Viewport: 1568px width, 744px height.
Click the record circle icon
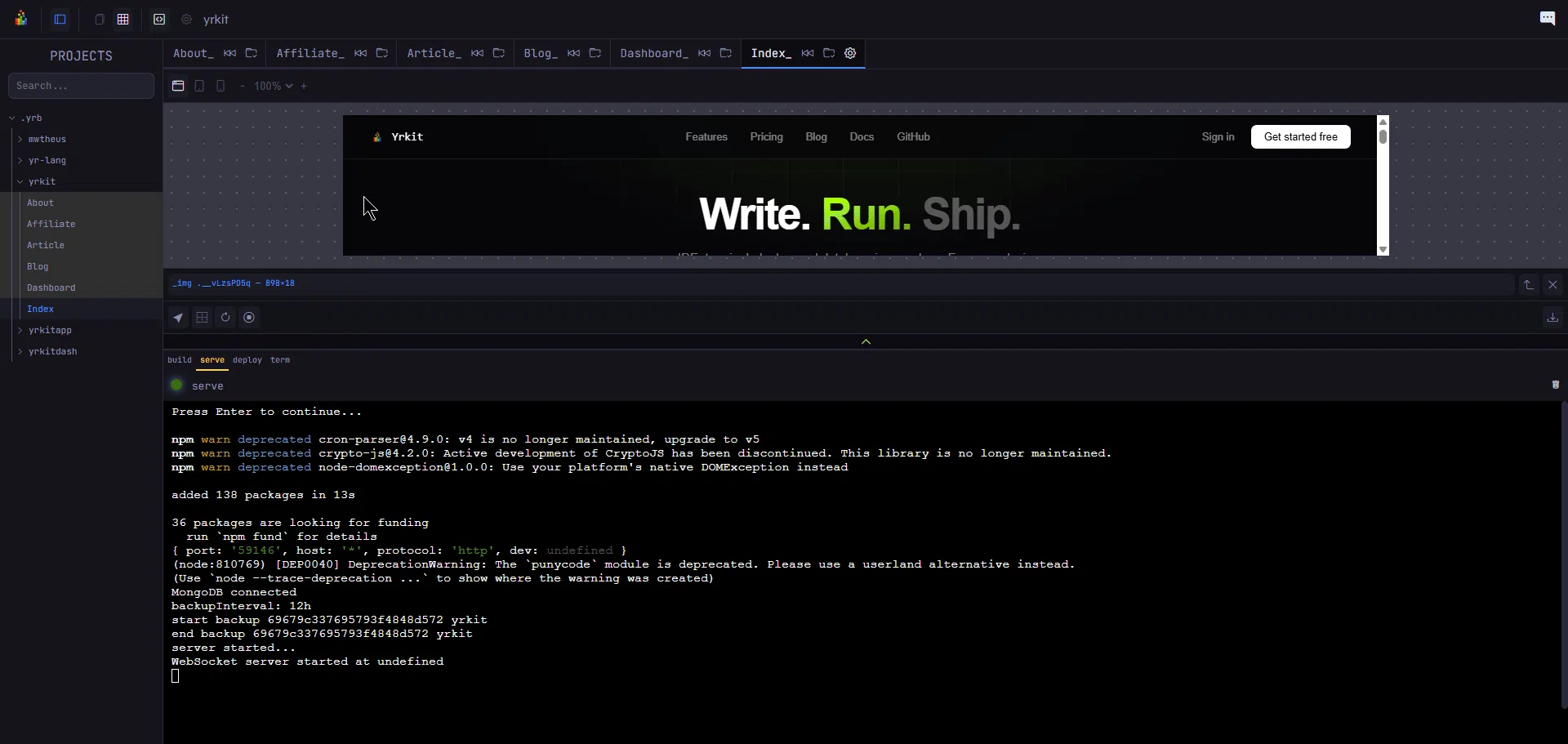[x=249, y=318]
